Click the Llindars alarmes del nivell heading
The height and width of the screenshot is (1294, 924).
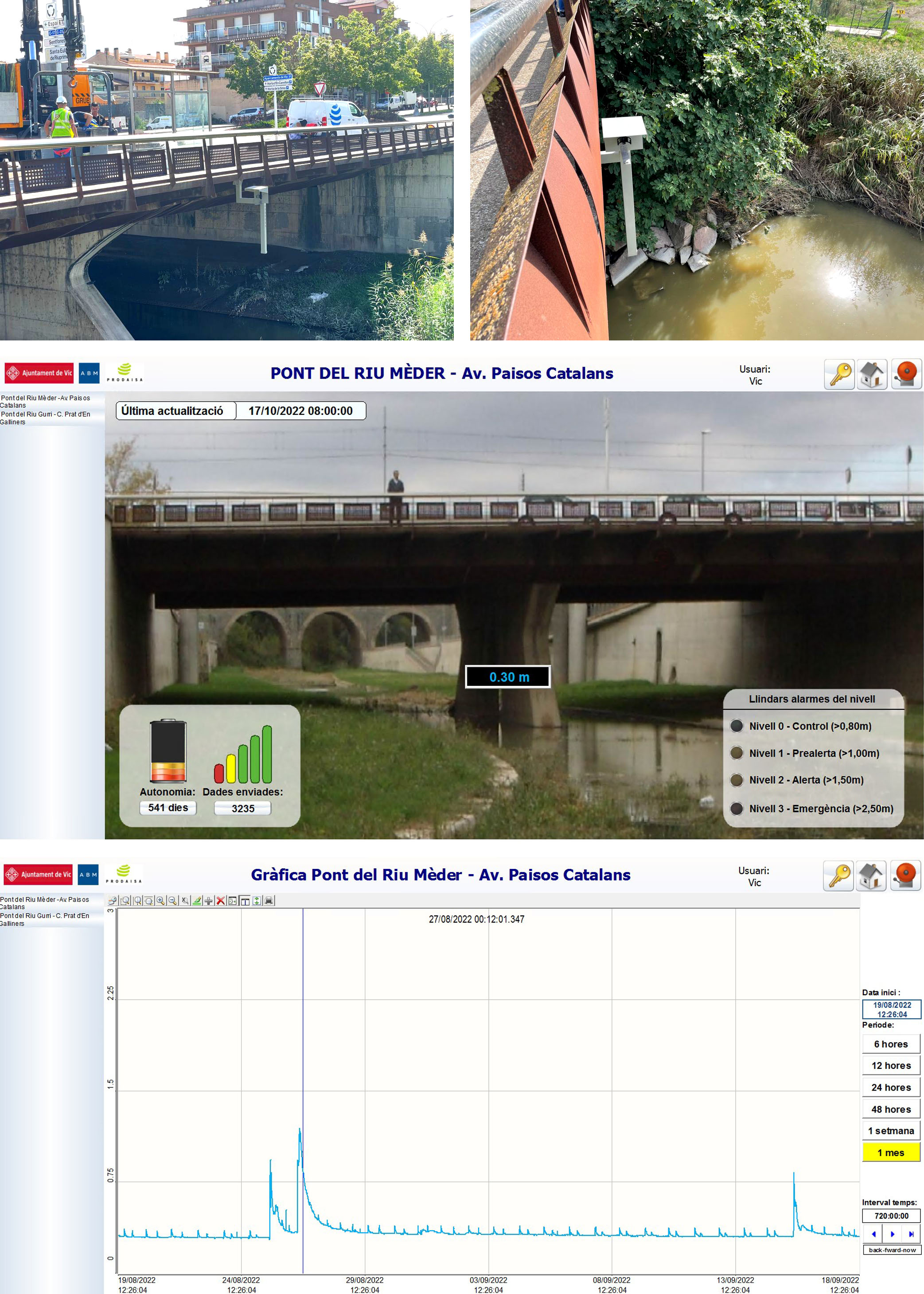pyautogui.click(x=812, y=699)
